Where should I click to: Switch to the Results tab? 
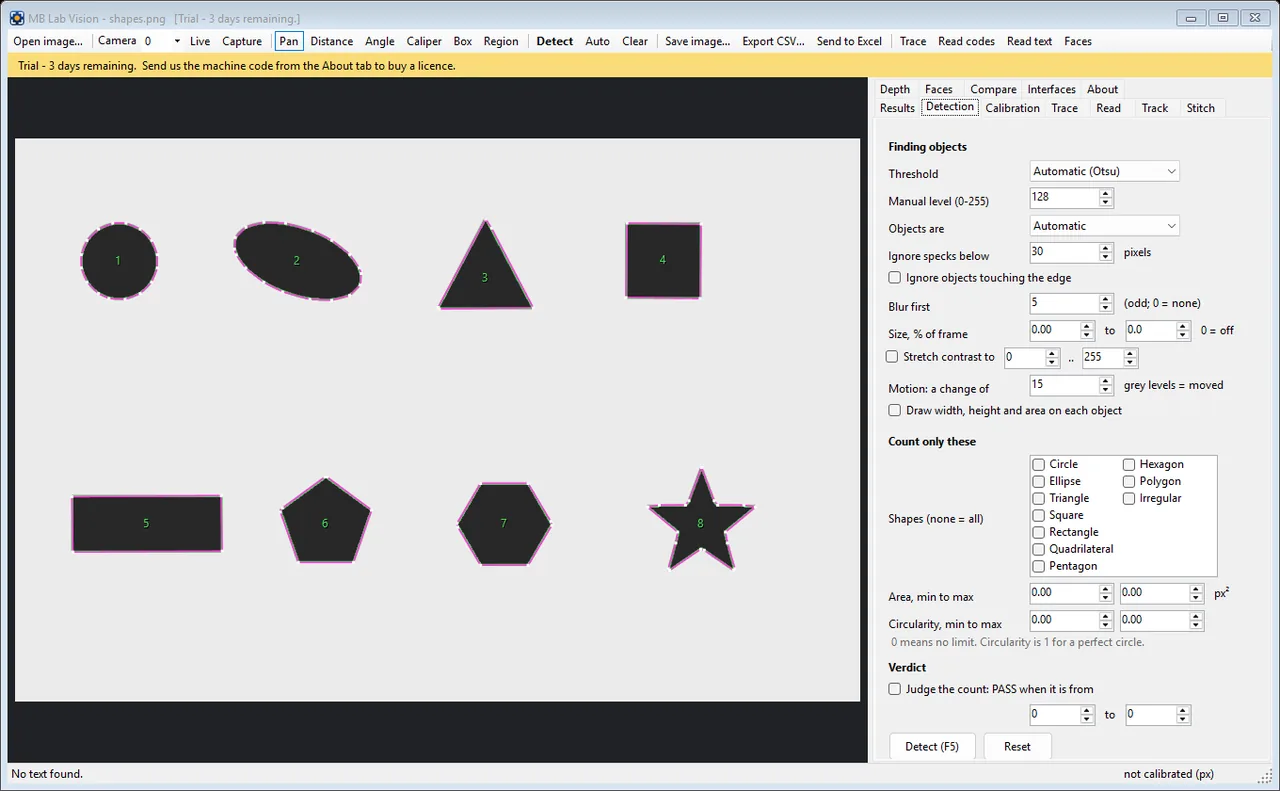(x=897, y=108)
